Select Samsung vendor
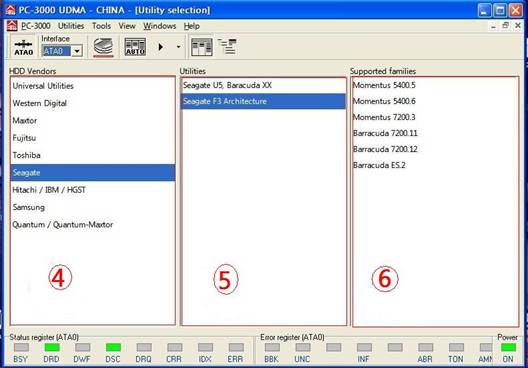This screenshot has height=368, width=528. pos(93,207)
